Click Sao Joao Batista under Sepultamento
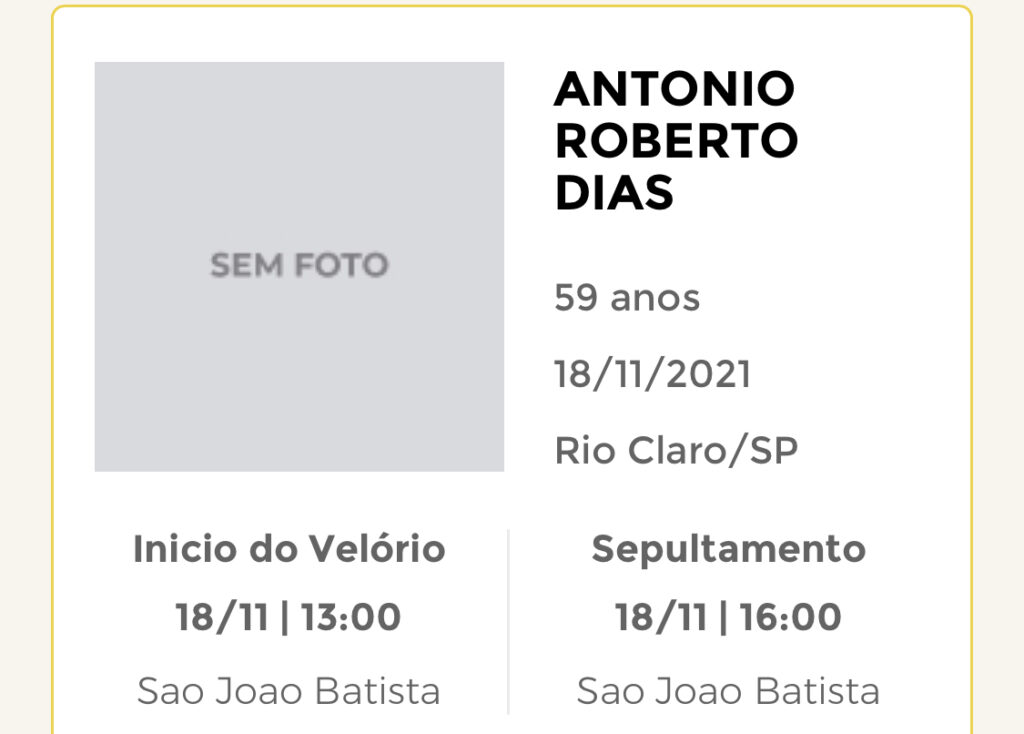This screenshot has width=1024, height=734. (728, 691)
